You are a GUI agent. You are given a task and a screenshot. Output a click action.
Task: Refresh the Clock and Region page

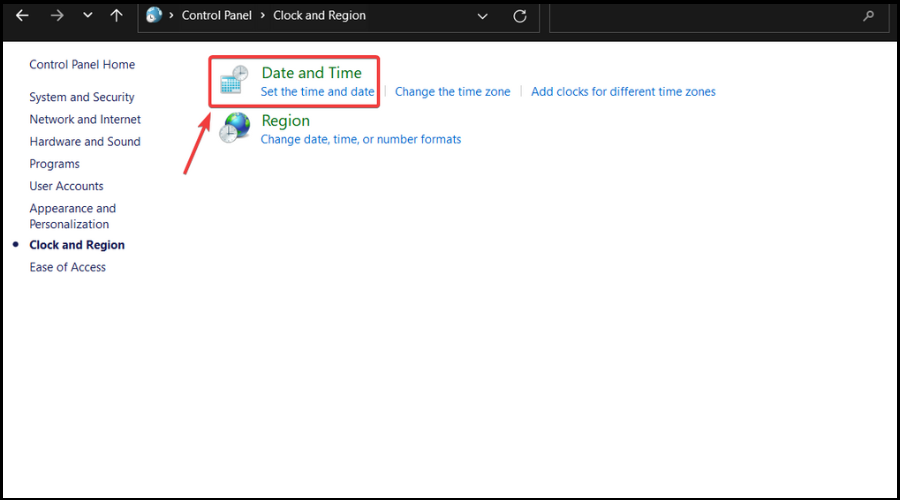click(x=520, y=16)
